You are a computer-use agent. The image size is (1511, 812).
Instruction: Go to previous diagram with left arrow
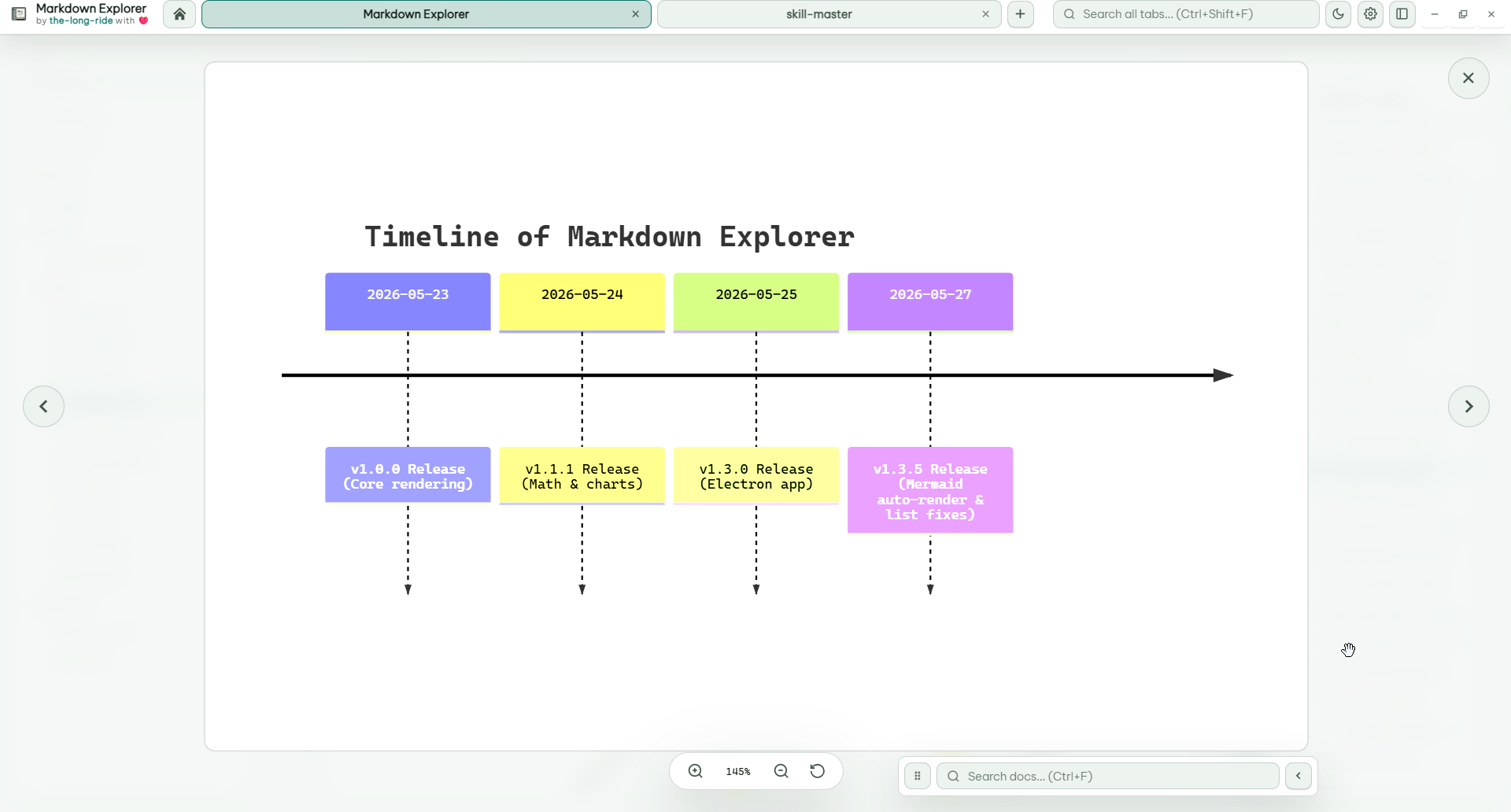(43, 407)
